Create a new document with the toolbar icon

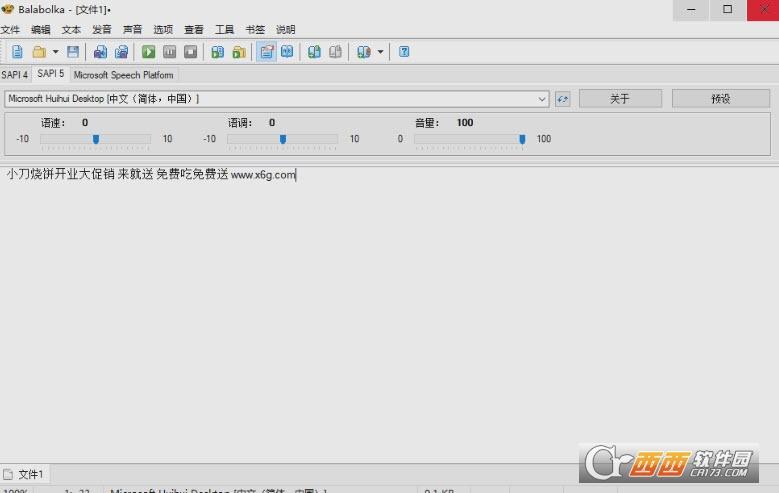[17, 52]
